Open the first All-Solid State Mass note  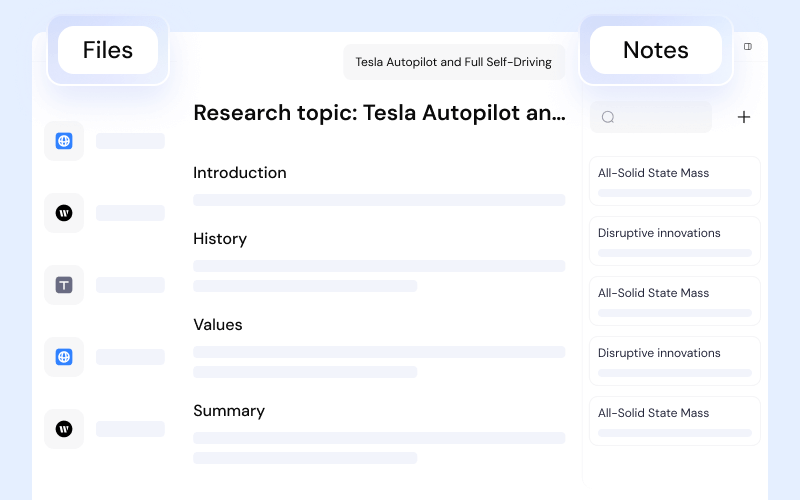(674, 181)
